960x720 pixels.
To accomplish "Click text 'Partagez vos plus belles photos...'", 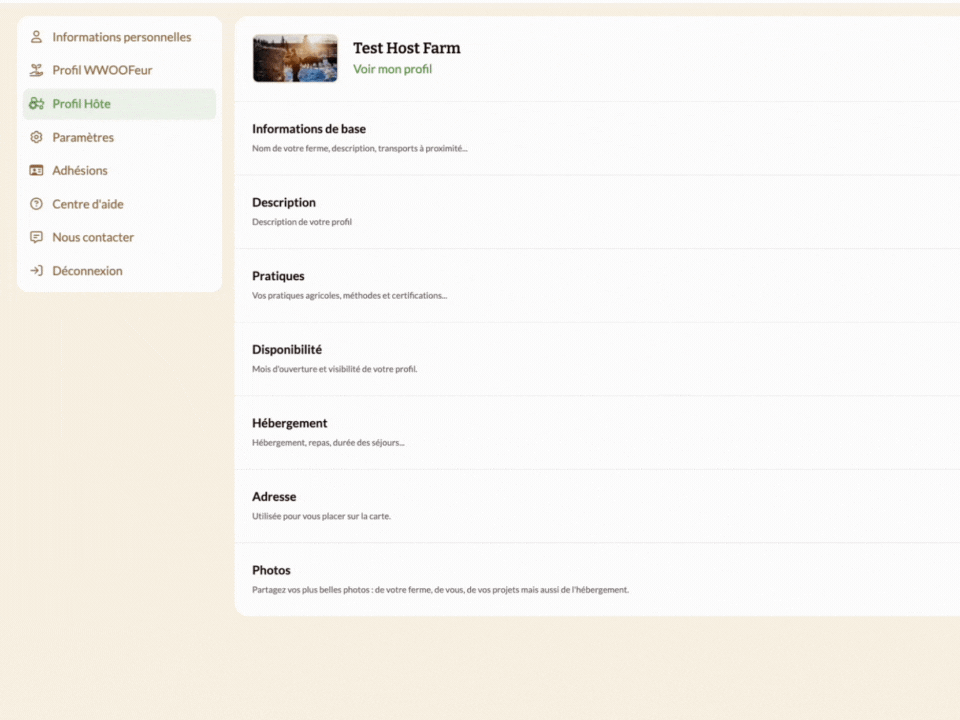I will [x=440, y=590].
